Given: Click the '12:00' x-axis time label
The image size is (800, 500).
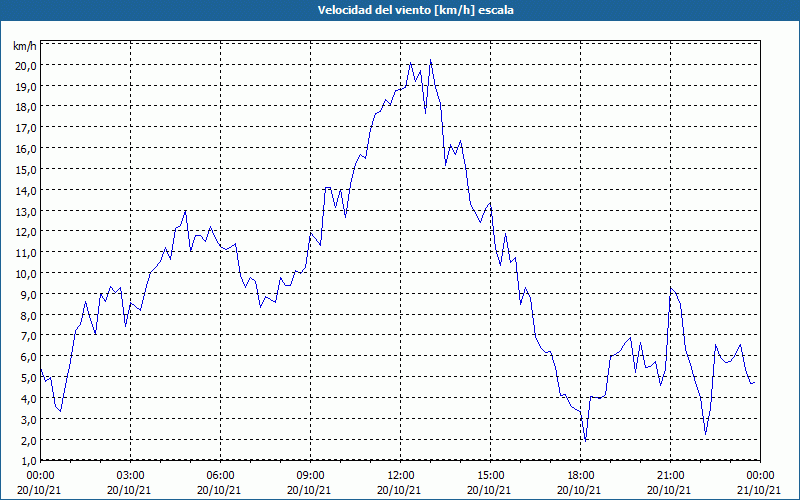Looking at the screenshot, I should (x=401, y=476).
